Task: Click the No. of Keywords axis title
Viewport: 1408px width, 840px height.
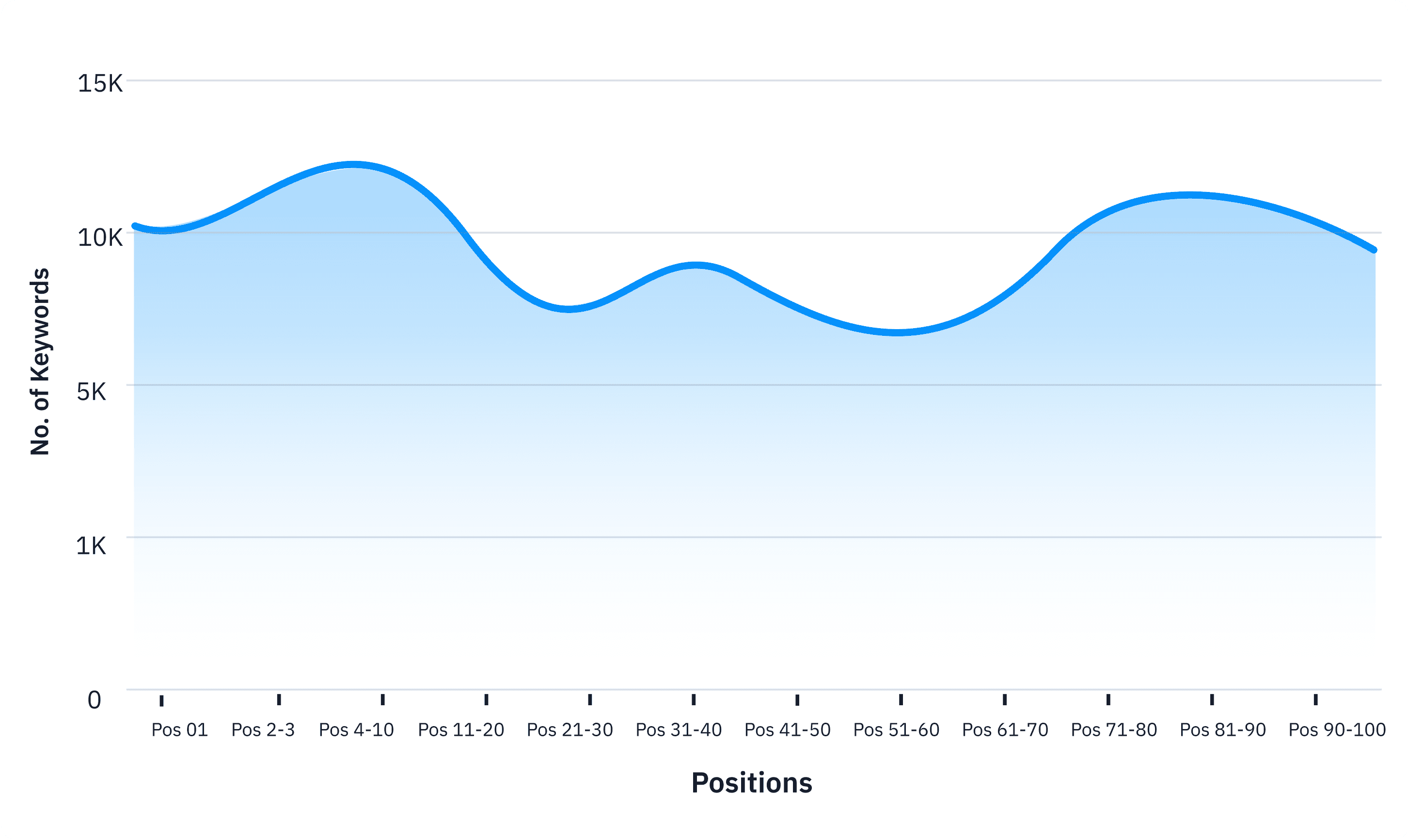Action: tap(40, 362)
